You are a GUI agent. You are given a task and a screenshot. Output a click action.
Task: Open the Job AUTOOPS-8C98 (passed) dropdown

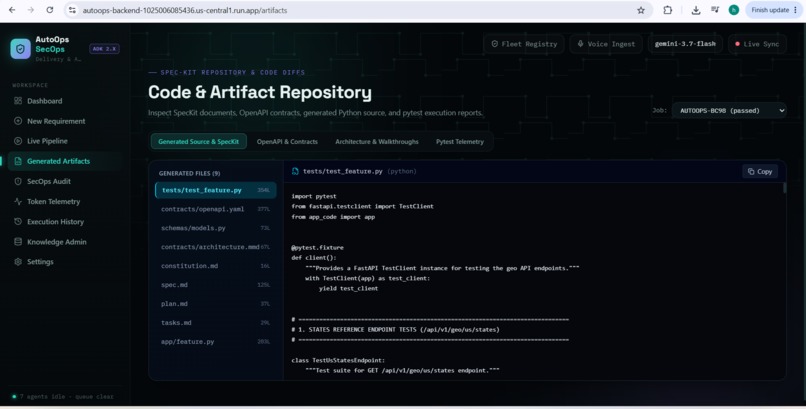(x=729, y=110)
